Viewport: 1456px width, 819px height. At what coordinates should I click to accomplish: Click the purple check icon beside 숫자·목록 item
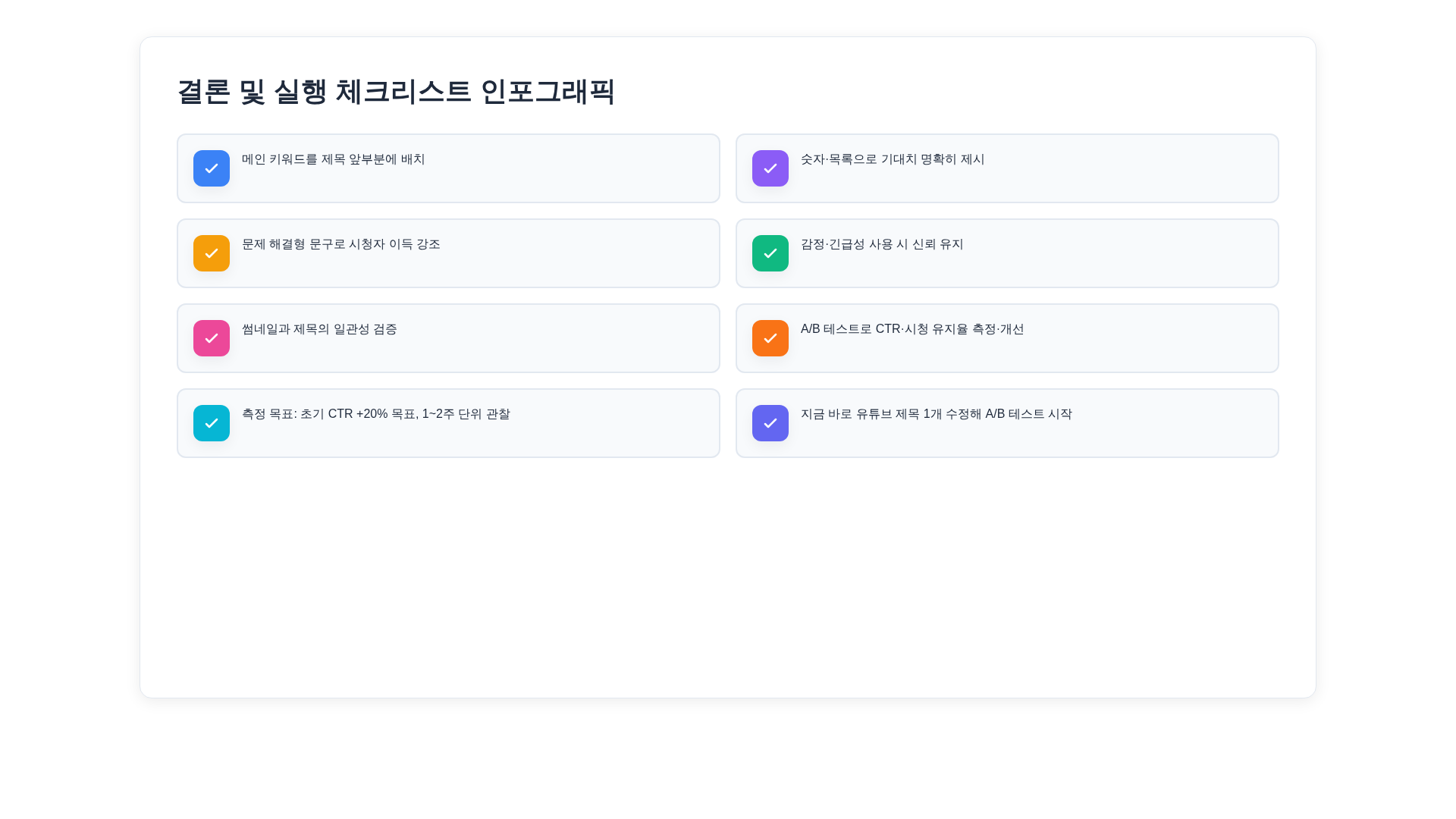[x=770, y=168]
